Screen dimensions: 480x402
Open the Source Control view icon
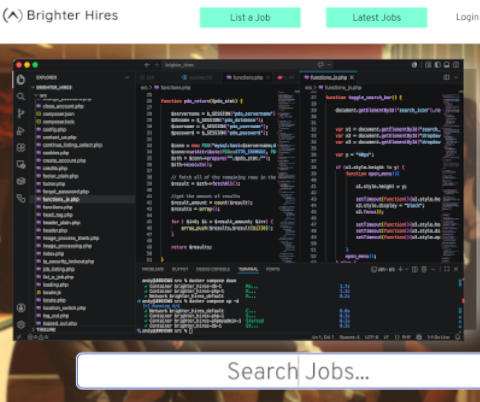21,113
